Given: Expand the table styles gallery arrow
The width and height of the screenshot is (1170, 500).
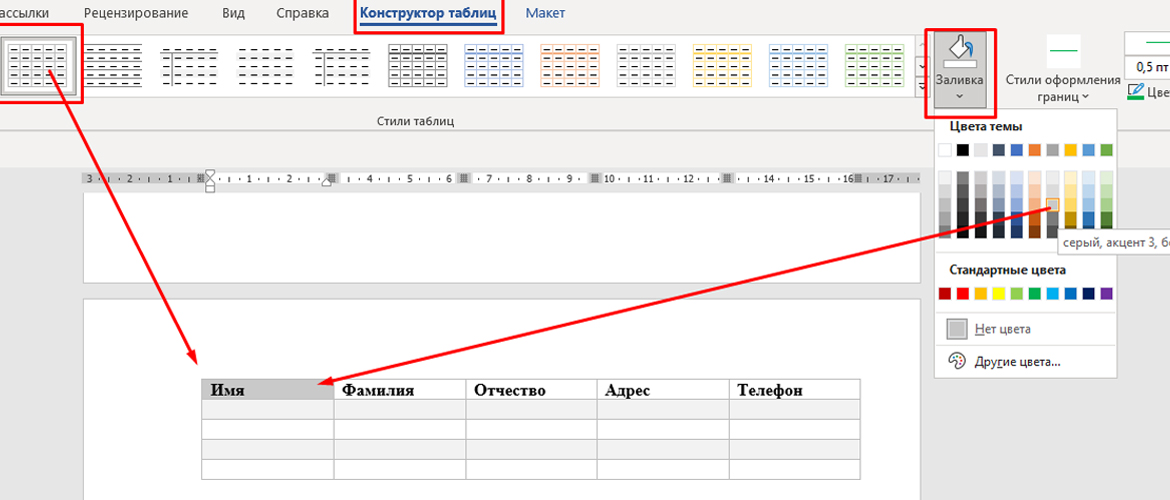Looking at the screenshot, I should tap(922, 88).
